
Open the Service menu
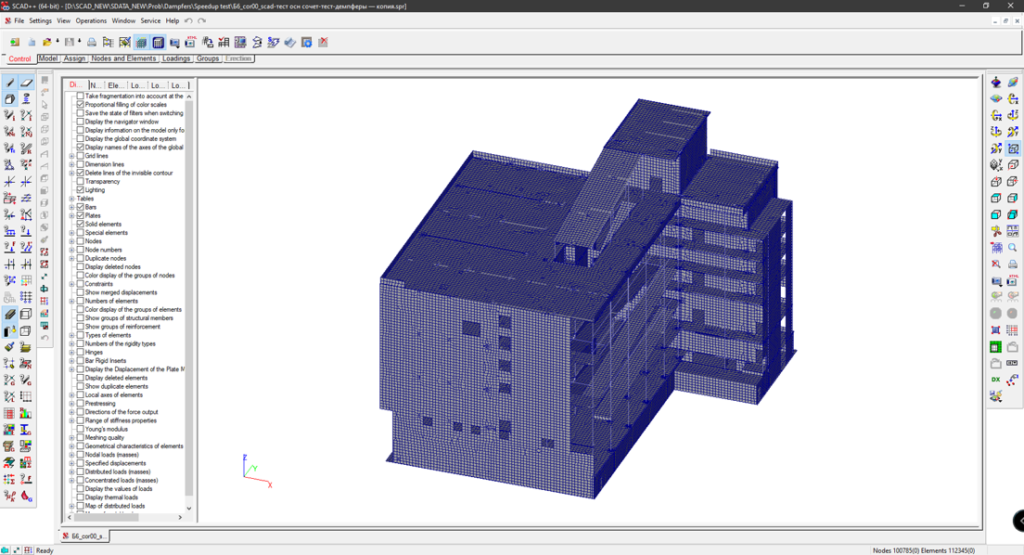tap(150, 20)
